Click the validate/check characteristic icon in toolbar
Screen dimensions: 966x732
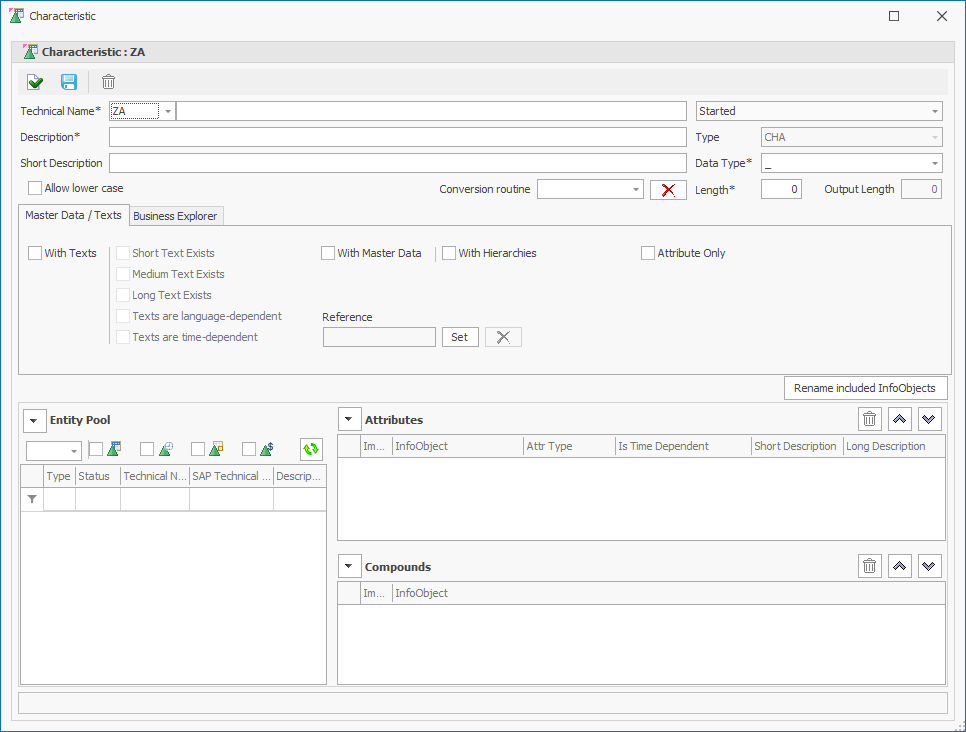point(36,82)
